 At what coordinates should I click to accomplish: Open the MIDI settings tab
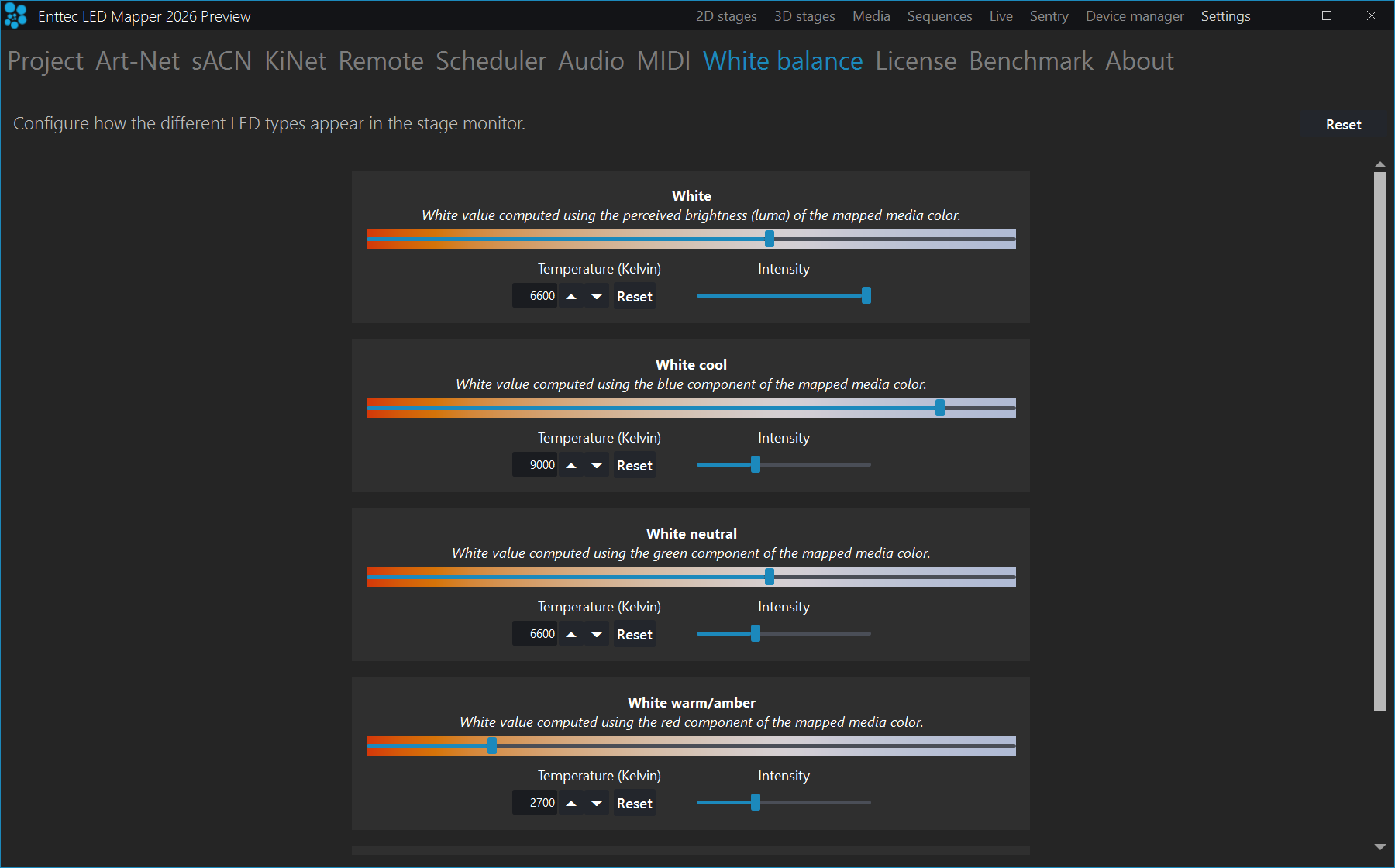tap(663, 61)
